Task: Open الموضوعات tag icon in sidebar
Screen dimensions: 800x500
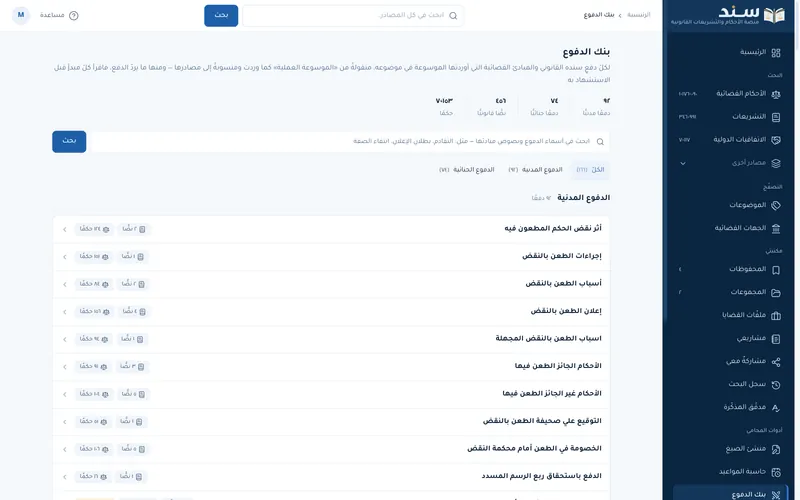Action: tap(776, 205)
